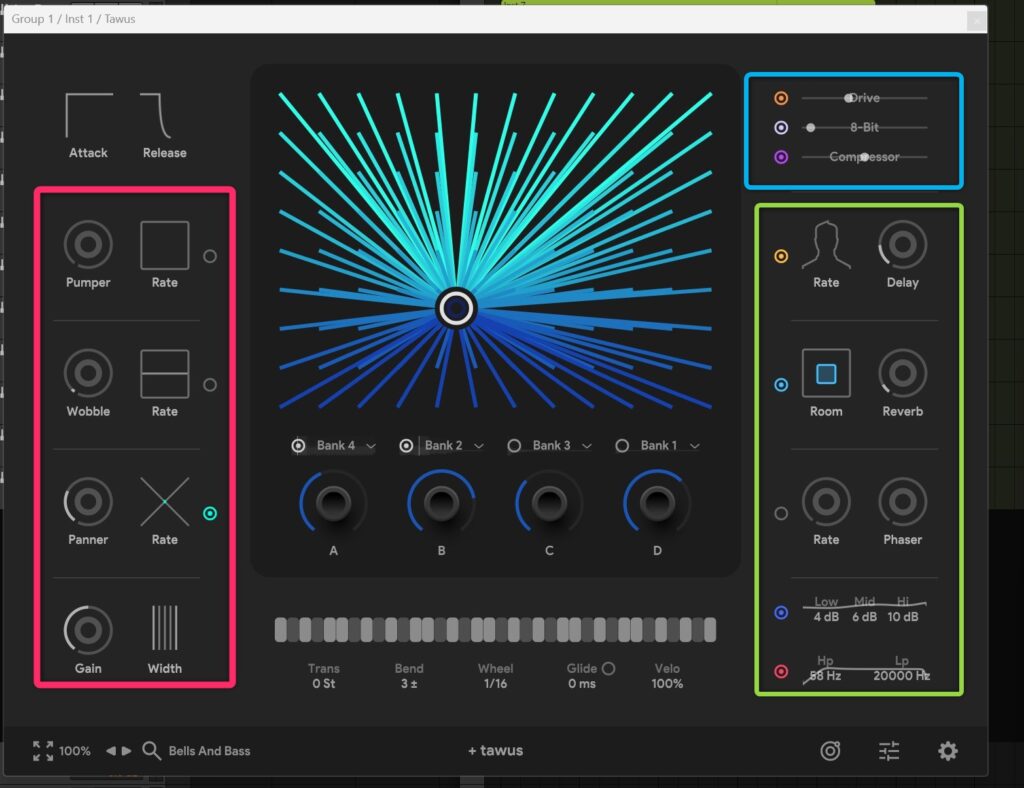
Task: Click the fullscreen resize arrows icon
Action: click(43, 751)
